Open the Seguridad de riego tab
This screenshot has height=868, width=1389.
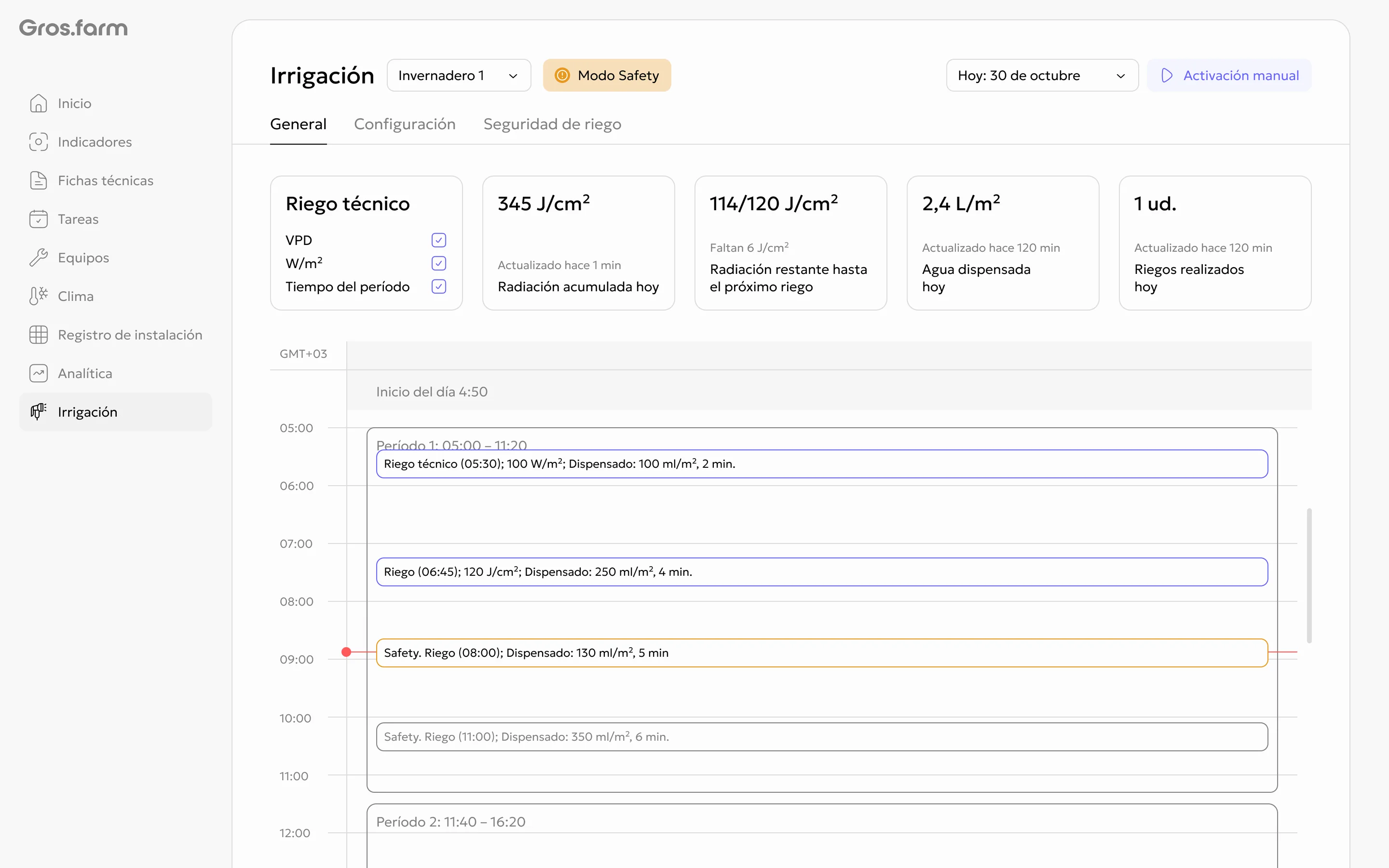click(552, 124)
